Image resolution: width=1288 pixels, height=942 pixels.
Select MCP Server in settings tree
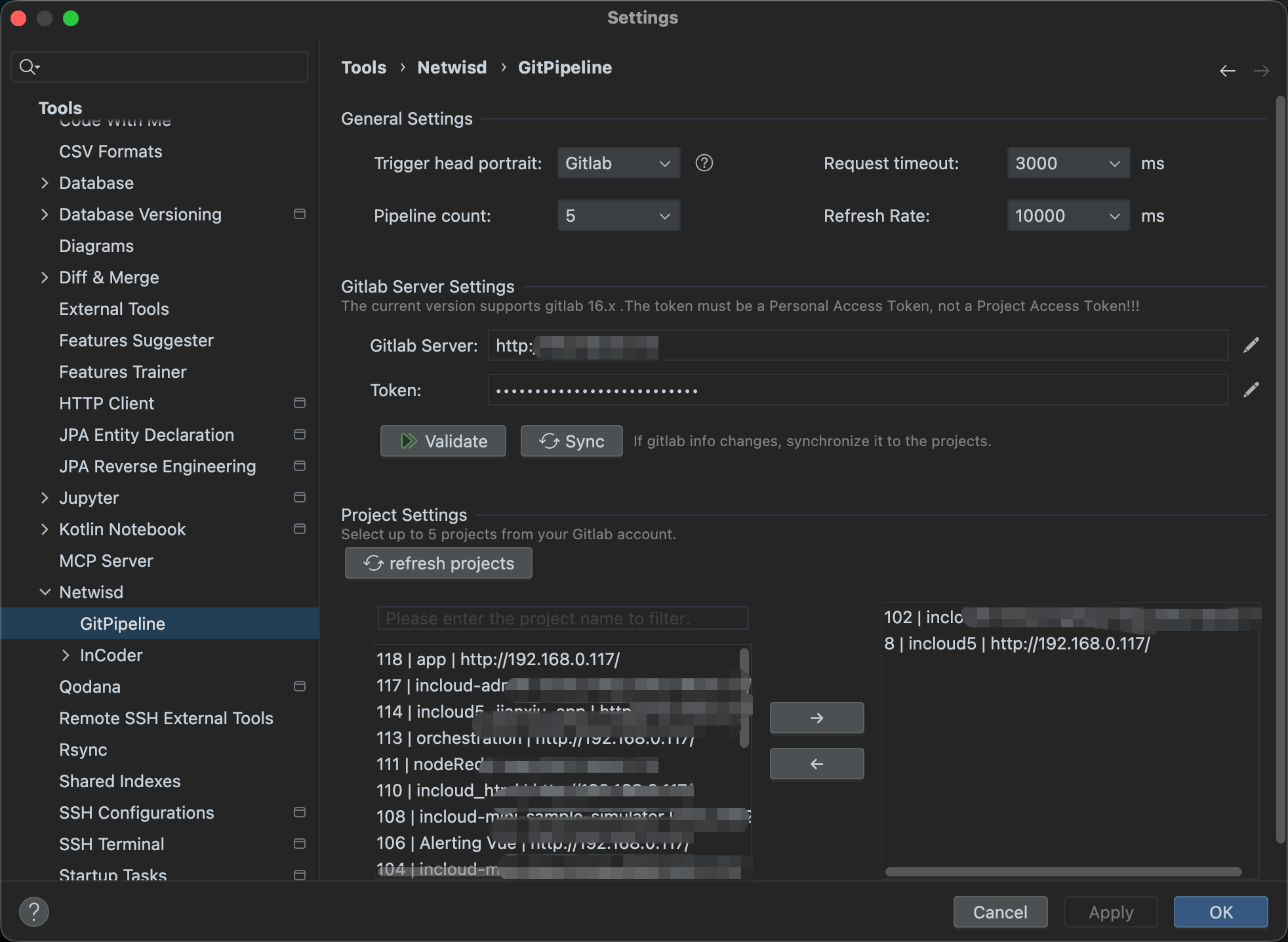click(x=106, y=561)
